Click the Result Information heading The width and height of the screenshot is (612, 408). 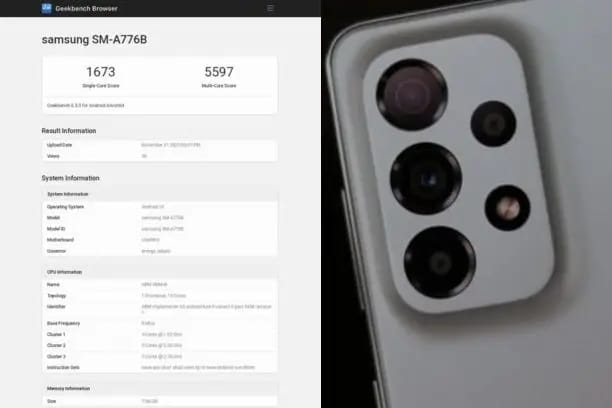69,131
